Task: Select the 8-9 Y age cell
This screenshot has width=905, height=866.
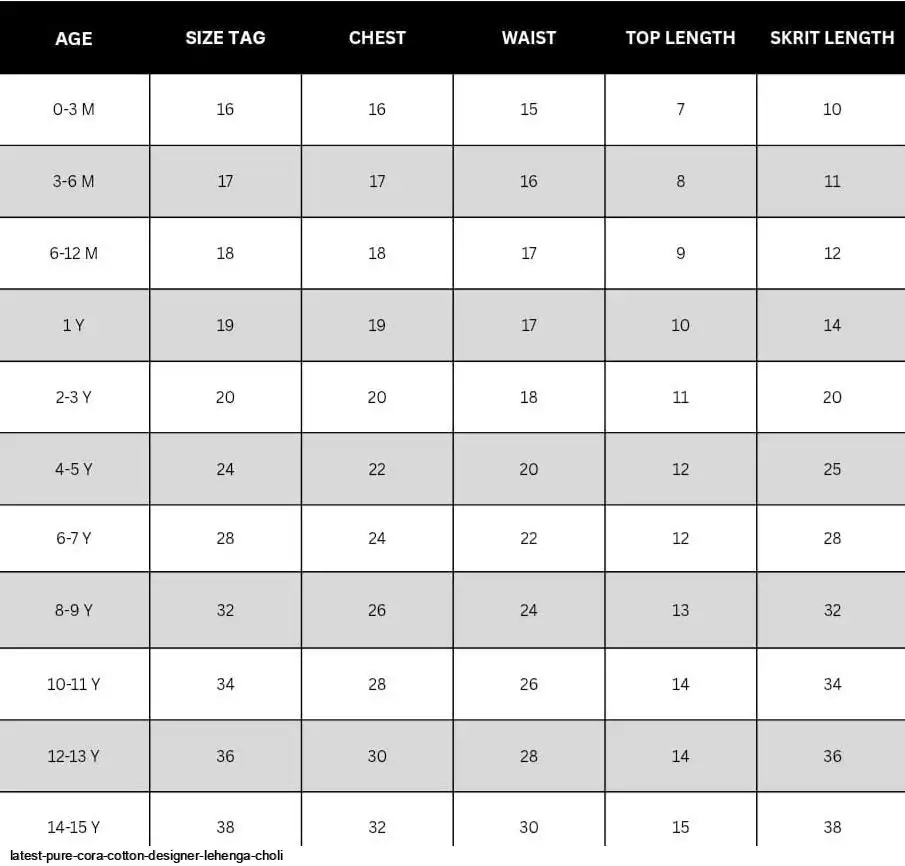Action: (x=74, y=610)
